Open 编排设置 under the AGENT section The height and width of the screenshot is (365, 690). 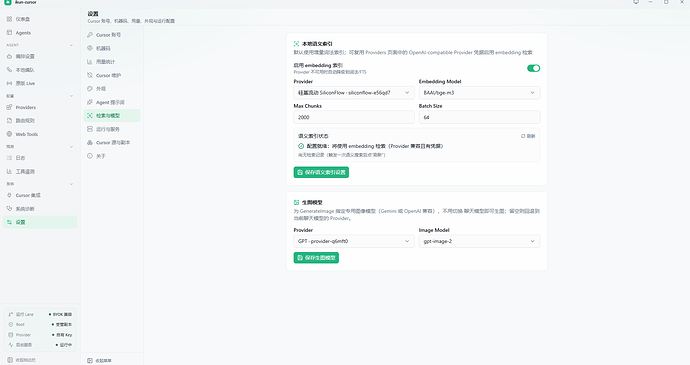[x=40, y=56]
